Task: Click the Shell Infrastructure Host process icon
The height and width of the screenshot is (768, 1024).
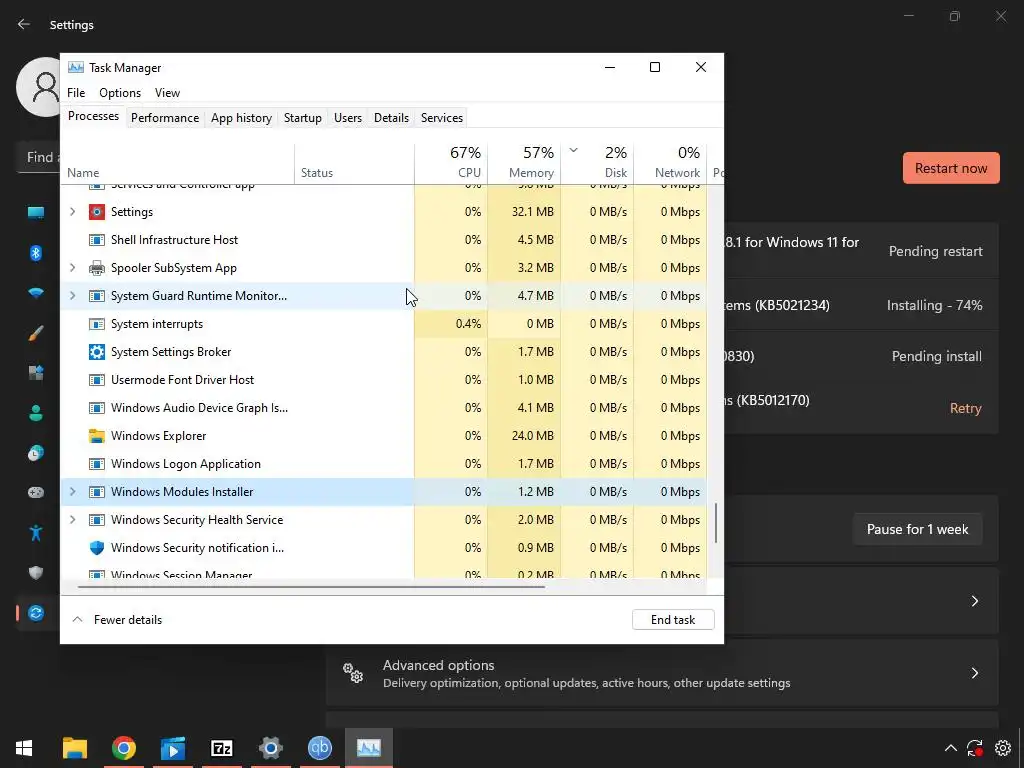Action: click(97, 240)
